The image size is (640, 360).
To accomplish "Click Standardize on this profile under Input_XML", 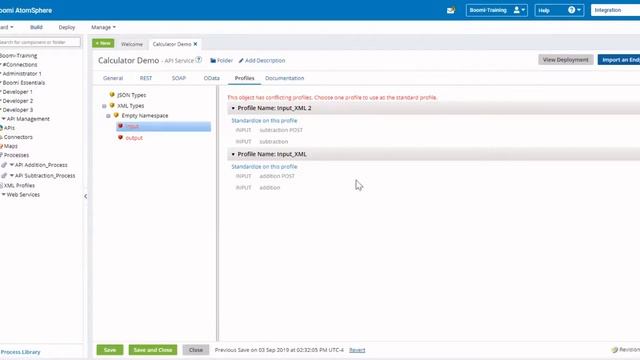I will pyautogui.click(x=264, y=167).
